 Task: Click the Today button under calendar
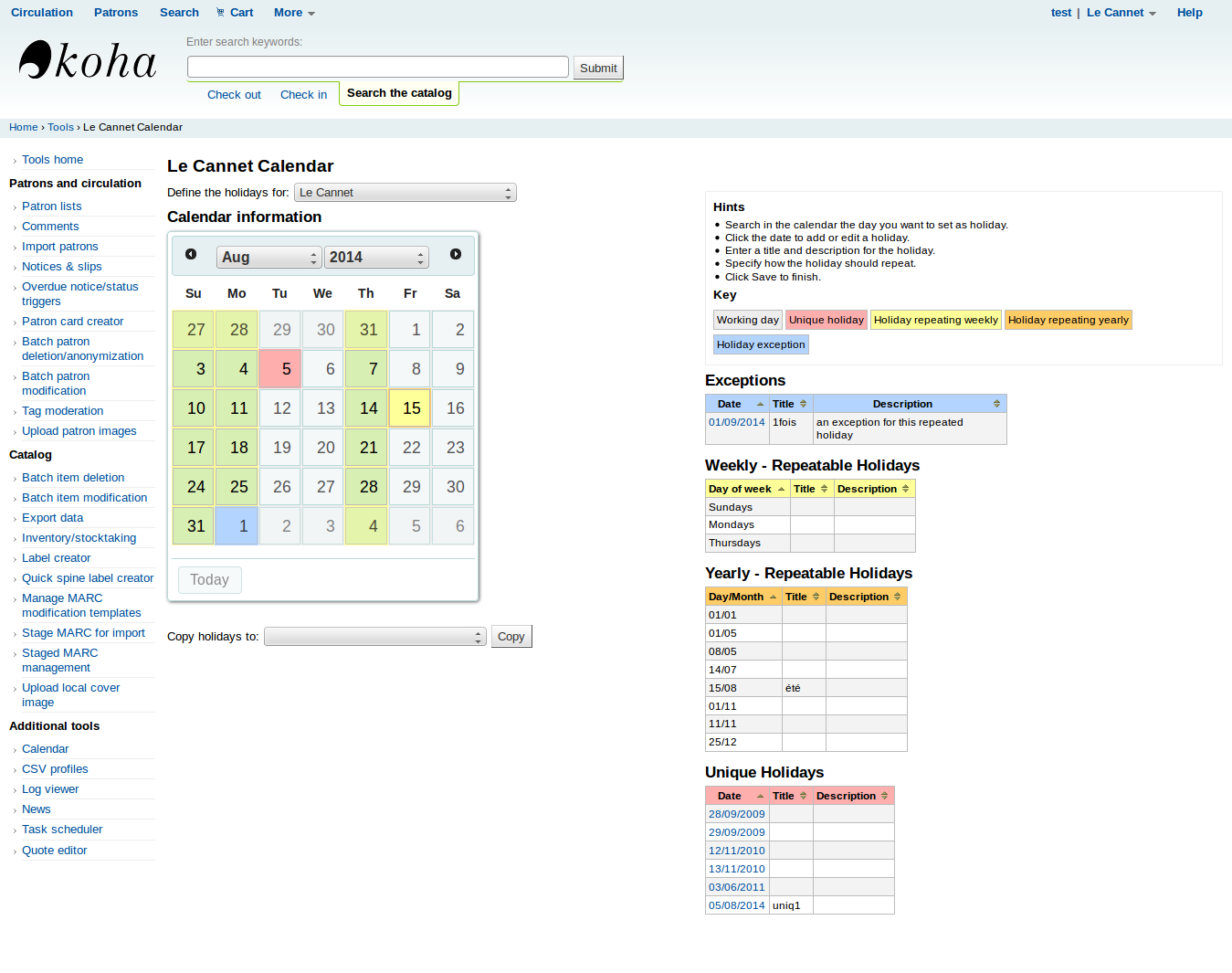[x=209, y=580]
